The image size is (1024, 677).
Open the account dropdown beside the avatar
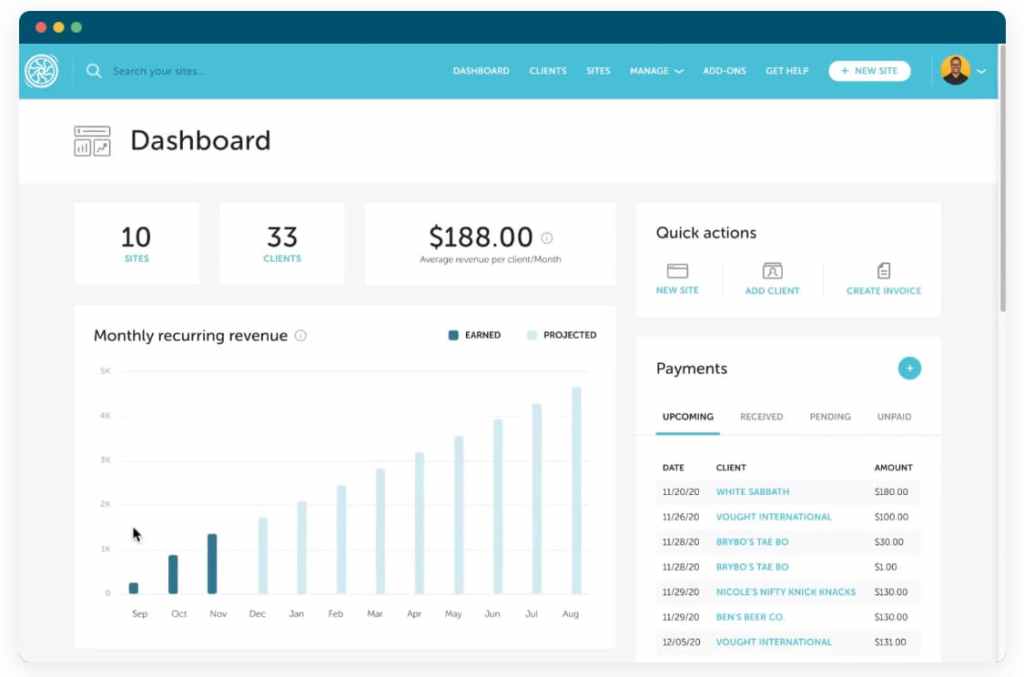983,71
